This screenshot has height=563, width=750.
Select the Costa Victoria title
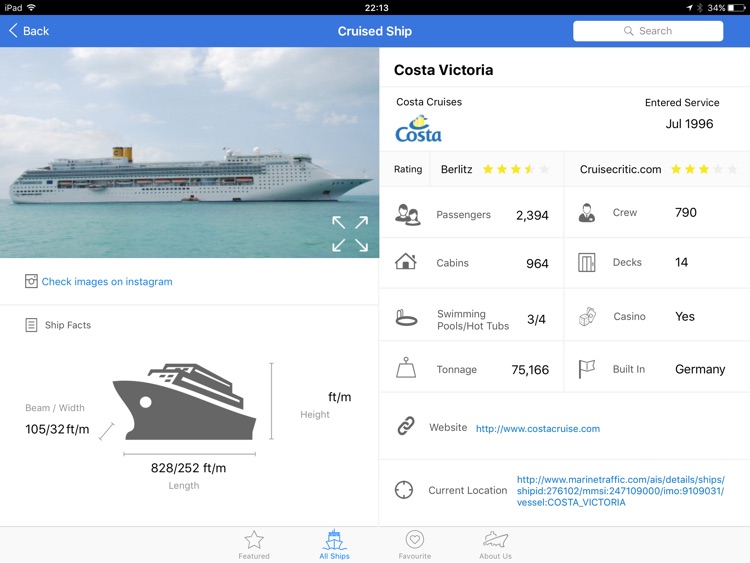[x=443, y=70]
